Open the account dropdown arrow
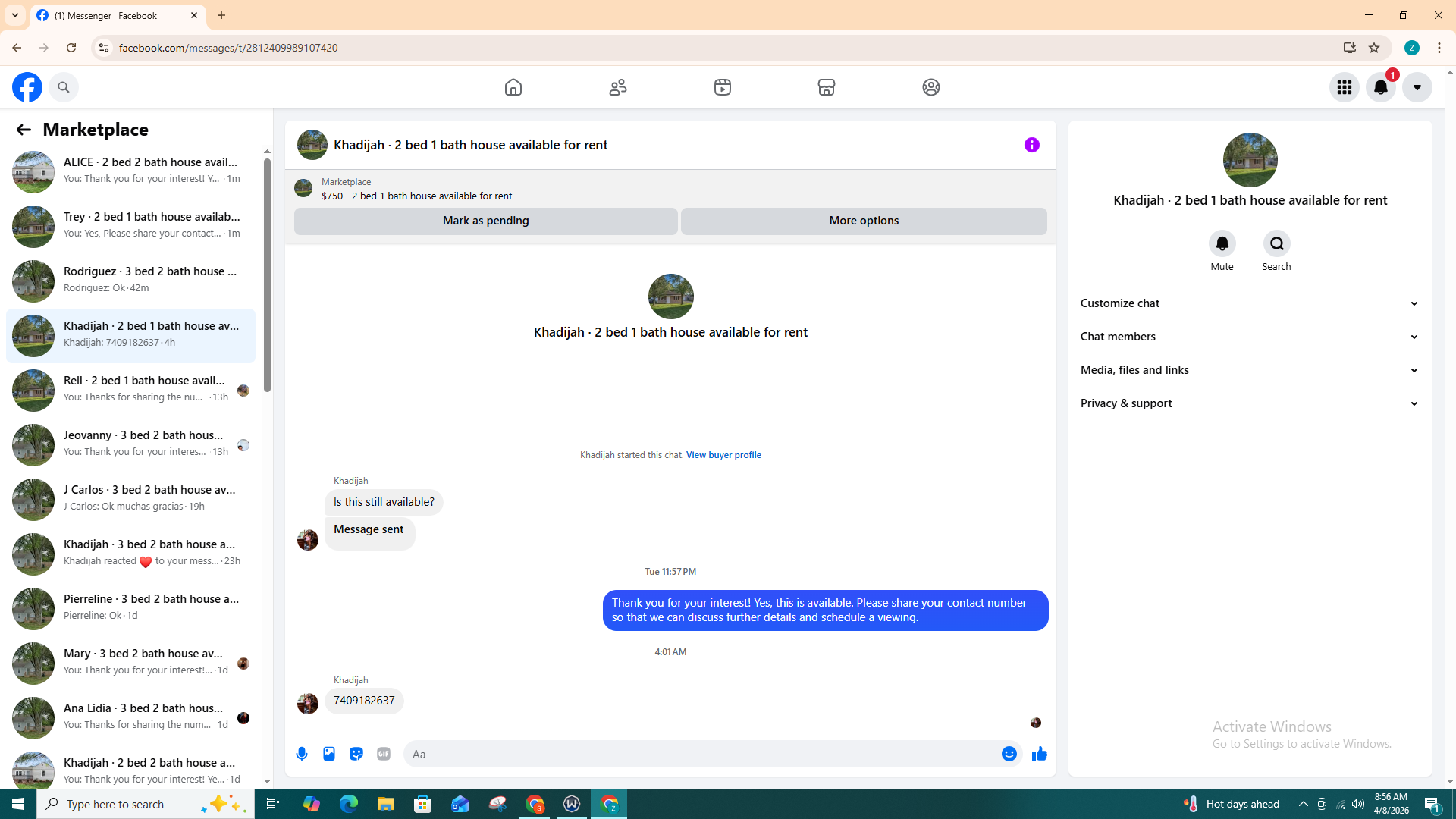Image resolution: width=1456 pixels, height=819 pixels. tap(1417, 87)
